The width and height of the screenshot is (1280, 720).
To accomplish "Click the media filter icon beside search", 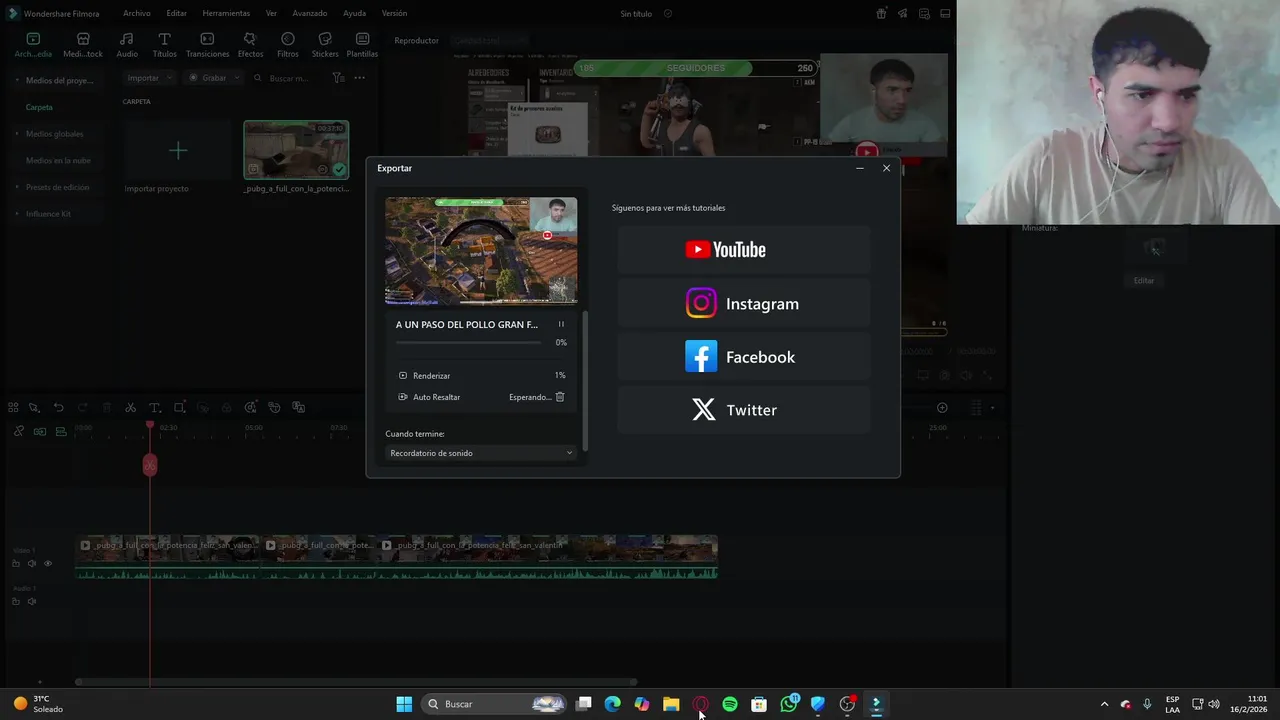I will (x=338, y=78).
